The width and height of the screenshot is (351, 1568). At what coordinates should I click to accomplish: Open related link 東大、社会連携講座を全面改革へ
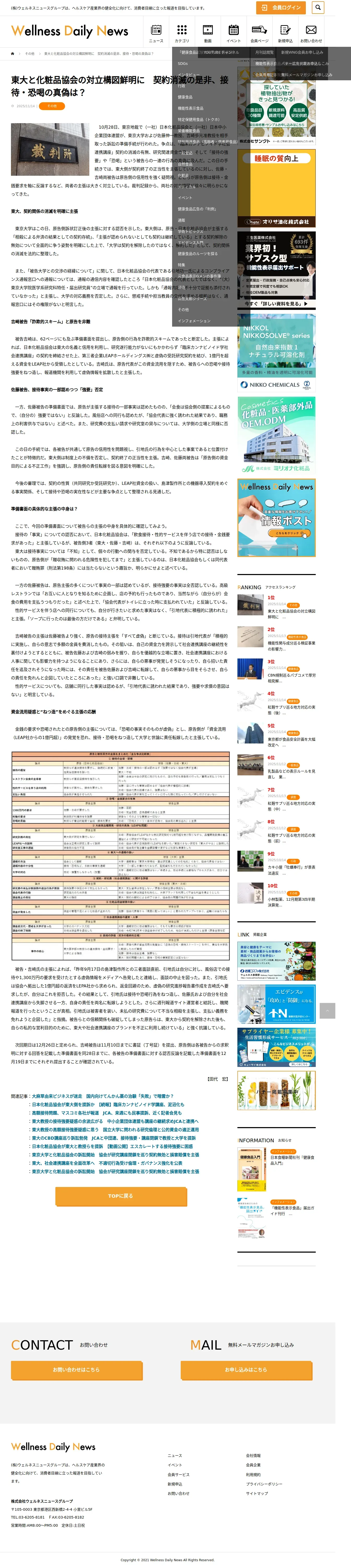pyautogui.click(x=107, y=1163)
